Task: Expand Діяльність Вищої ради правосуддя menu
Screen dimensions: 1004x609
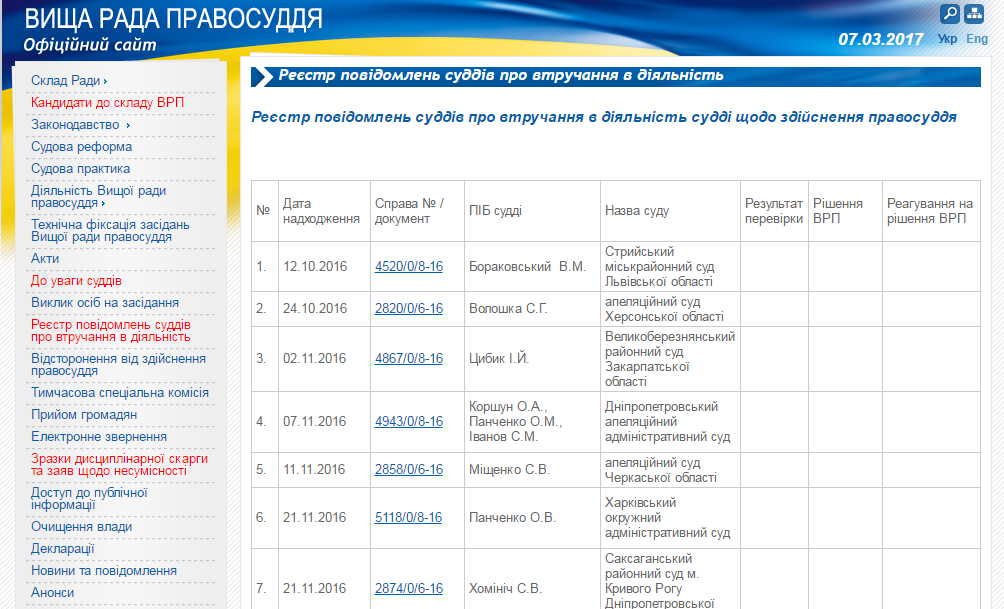Action: pyautogui.click(x=98, y=196)
